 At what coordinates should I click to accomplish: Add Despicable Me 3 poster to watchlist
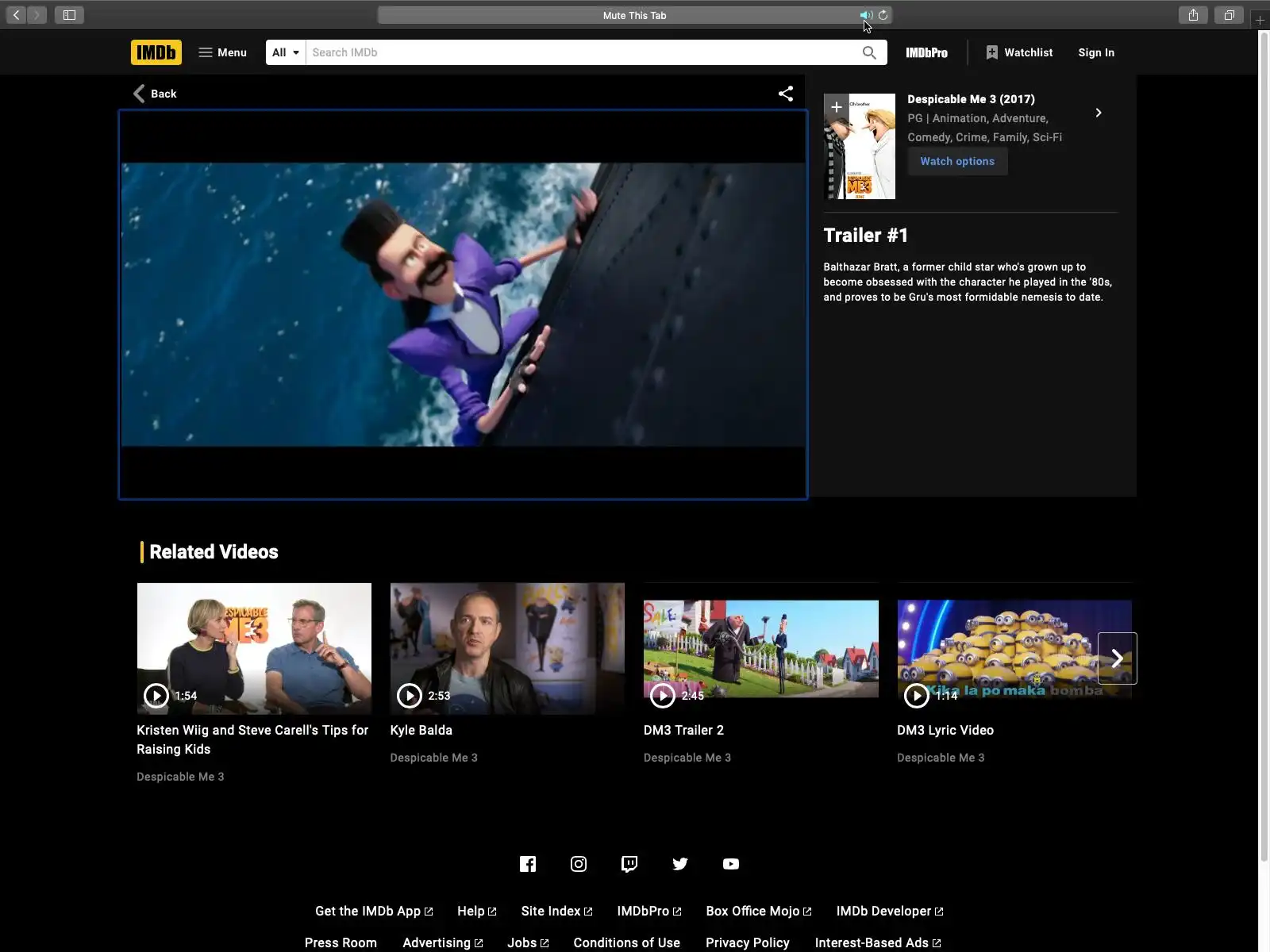click(836, 107)
